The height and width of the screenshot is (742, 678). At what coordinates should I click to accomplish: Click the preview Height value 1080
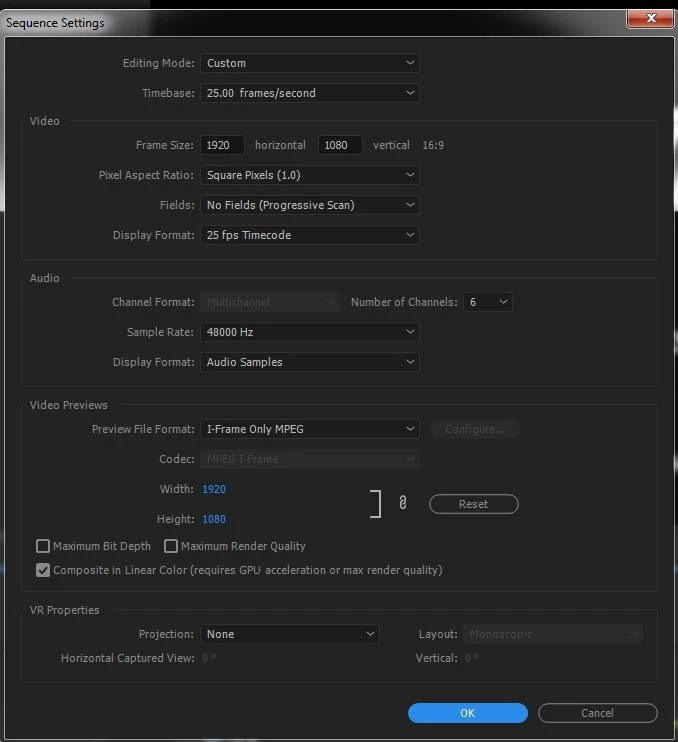tap(214, 519)
